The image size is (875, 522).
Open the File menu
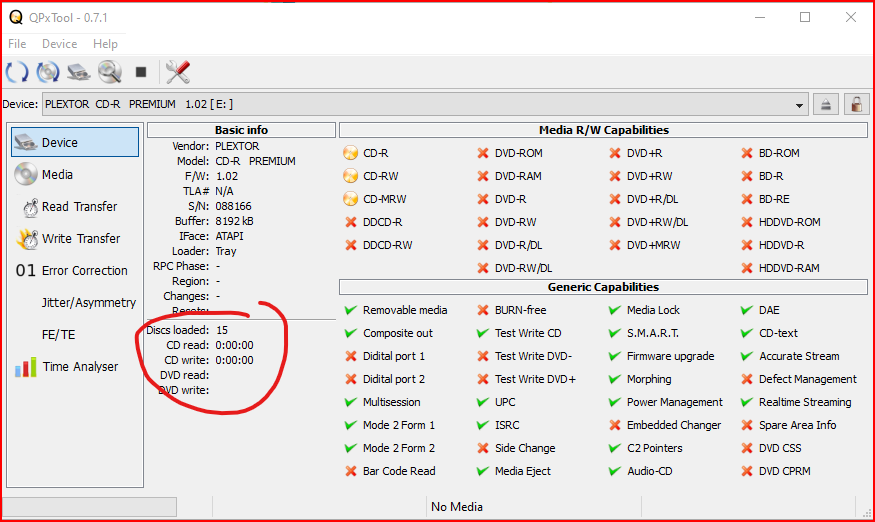[17, 44]
